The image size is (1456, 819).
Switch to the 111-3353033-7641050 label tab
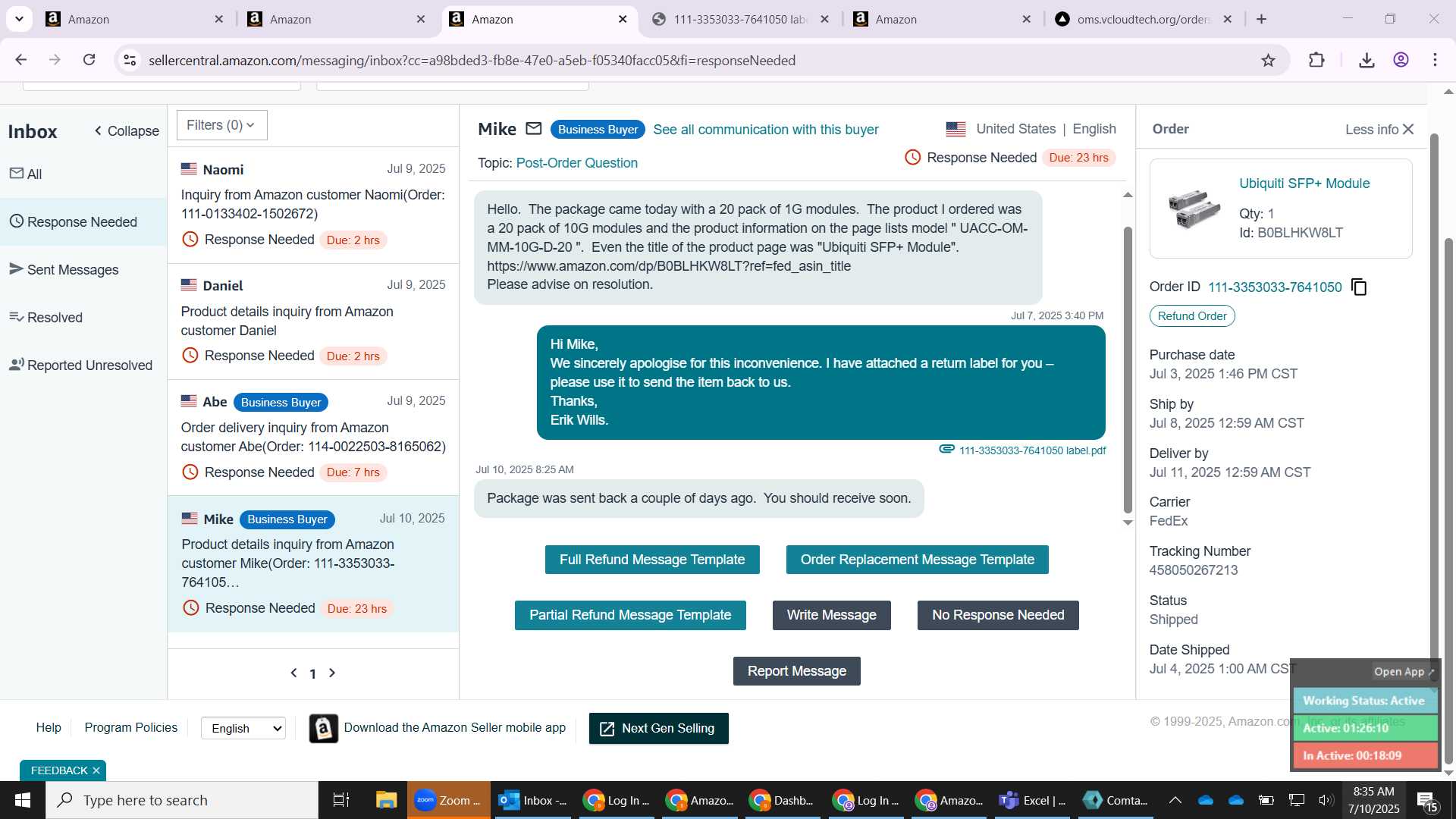[x=740, y=19]
